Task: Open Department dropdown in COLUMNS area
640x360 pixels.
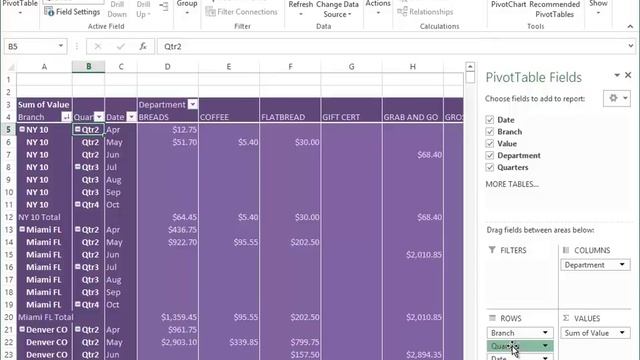Action: click(622, 265)
